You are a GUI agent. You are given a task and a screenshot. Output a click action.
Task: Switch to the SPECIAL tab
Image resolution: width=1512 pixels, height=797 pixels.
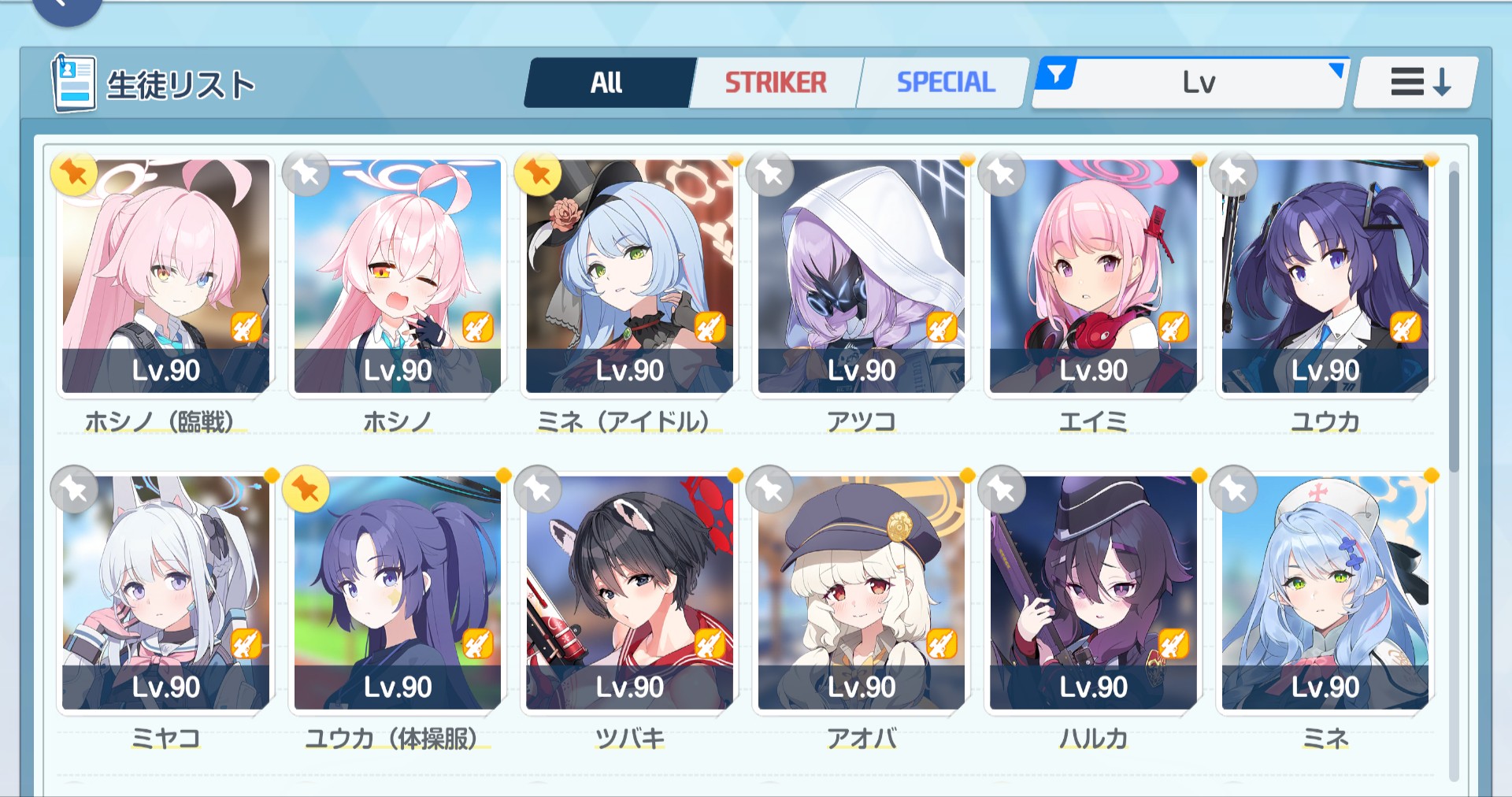click(945, 82)
